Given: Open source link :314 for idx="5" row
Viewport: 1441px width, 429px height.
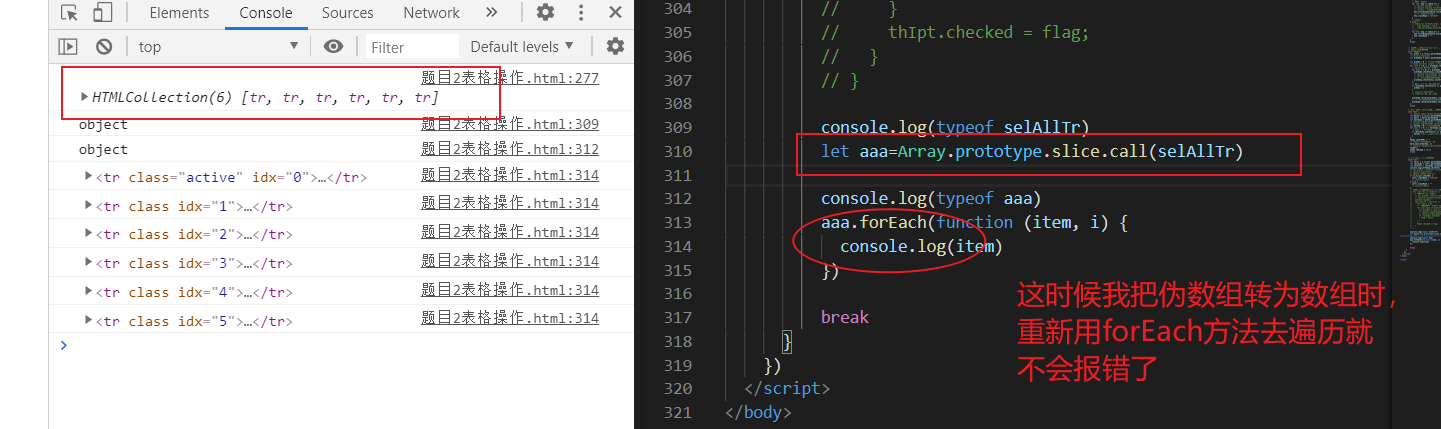Looking at the screenshot, I should 510,318.
